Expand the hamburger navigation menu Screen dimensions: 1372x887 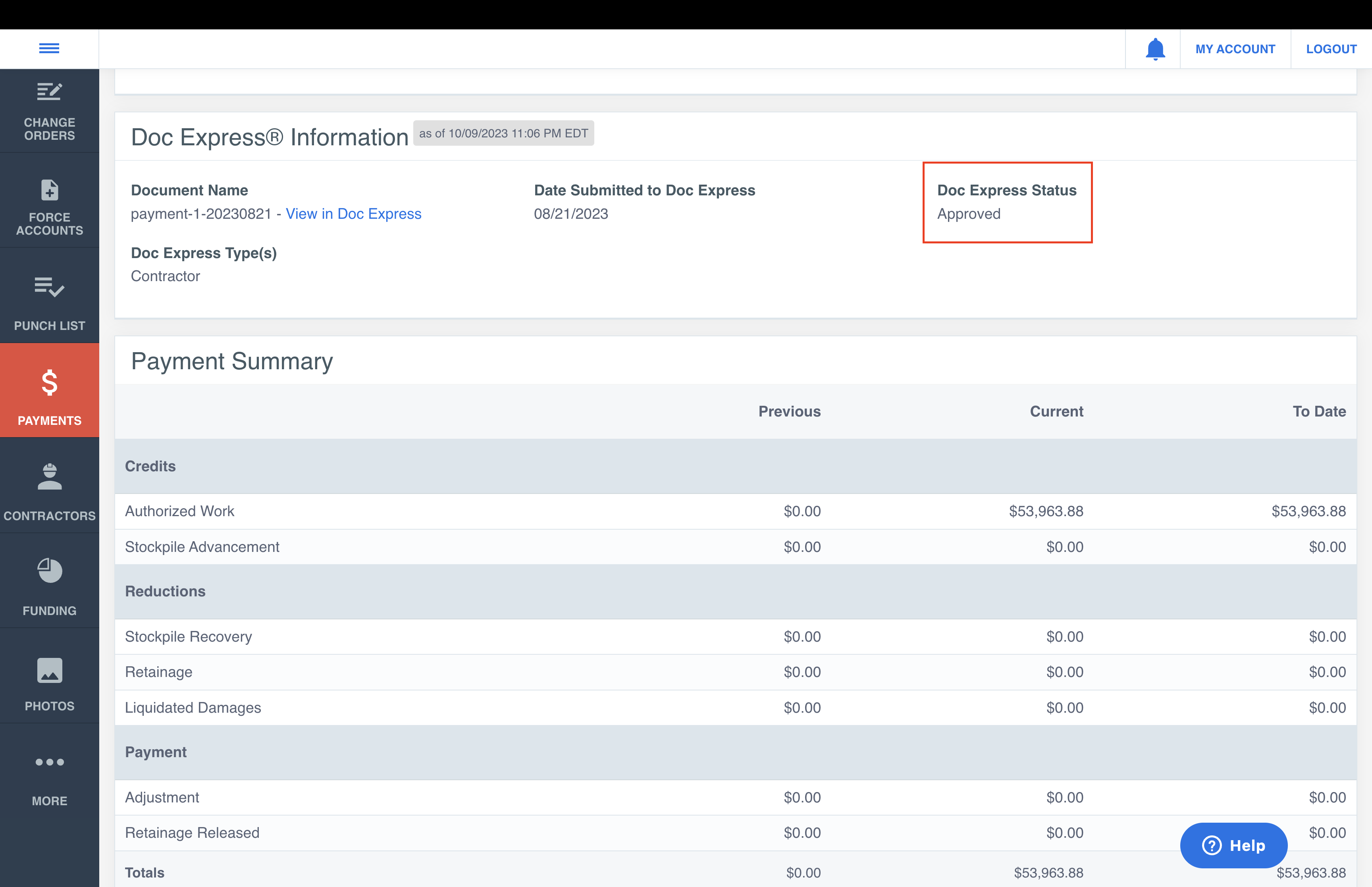(49, 48)
